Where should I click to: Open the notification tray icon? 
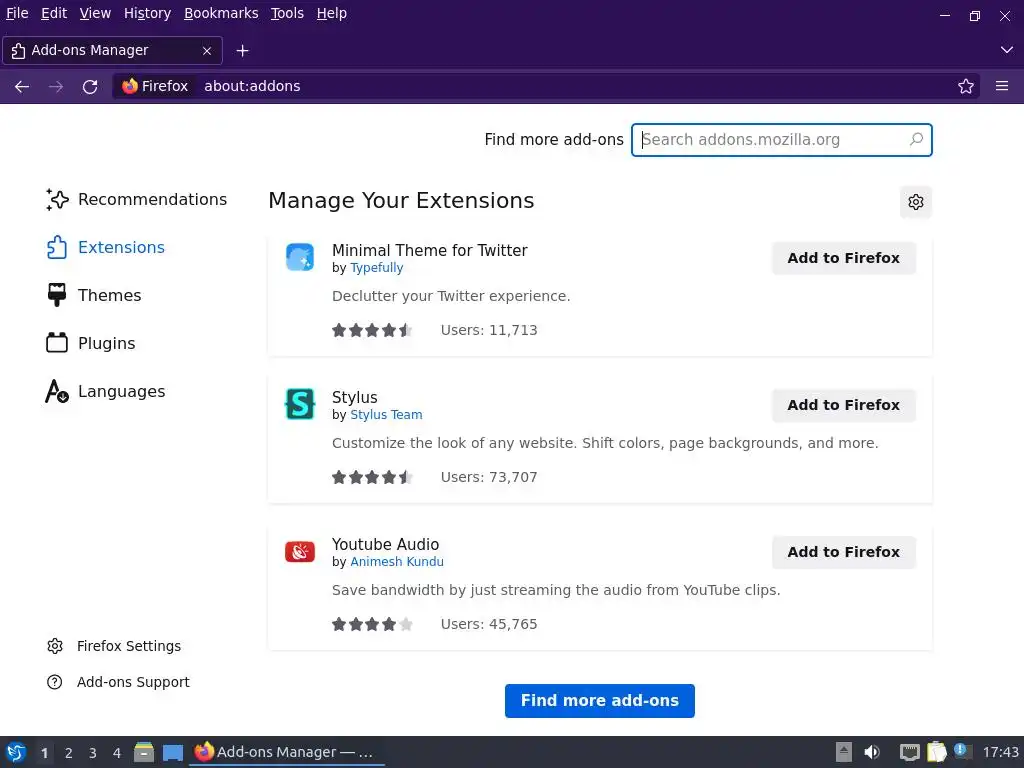961,751
